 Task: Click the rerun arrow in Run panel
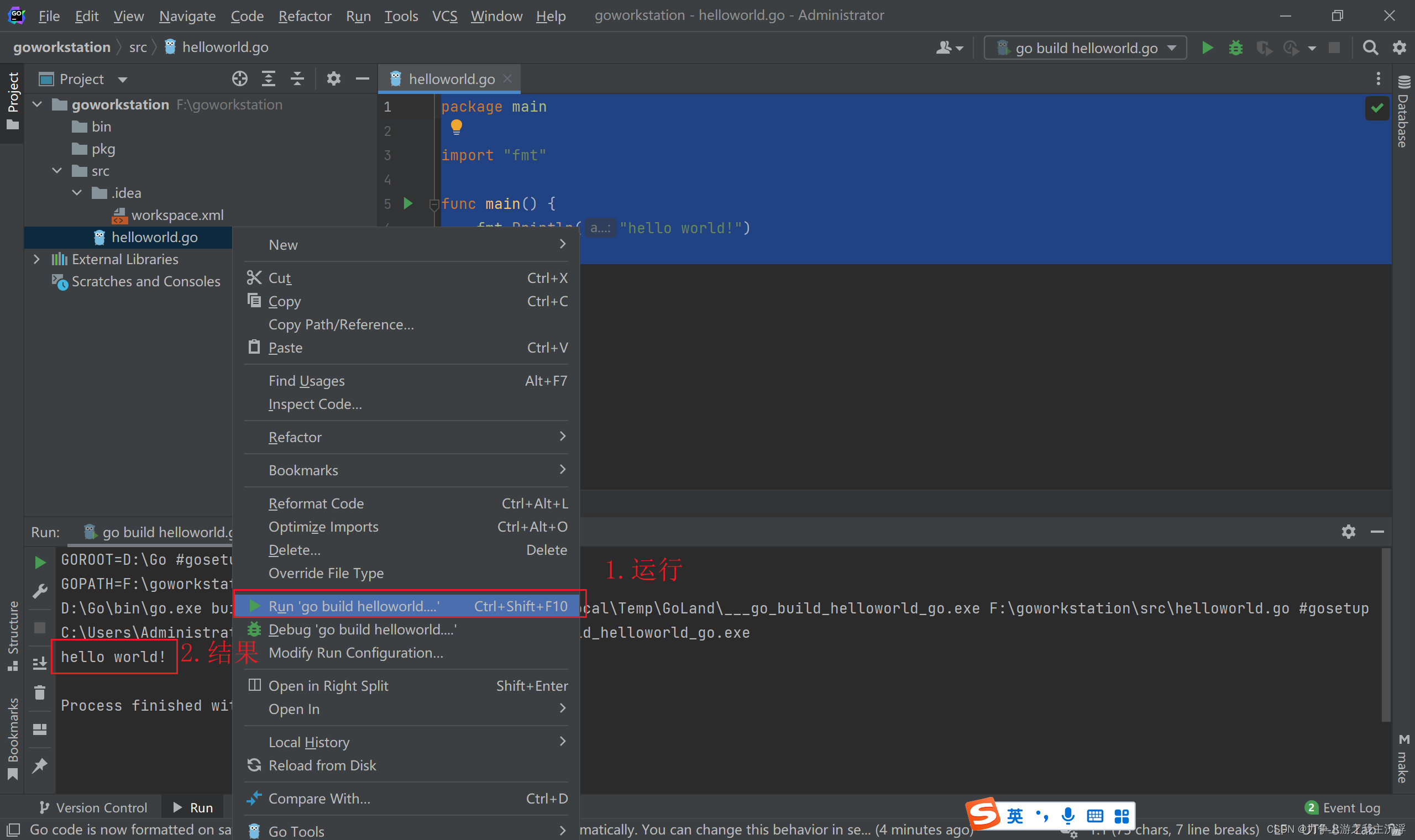[x=40, y=562]
